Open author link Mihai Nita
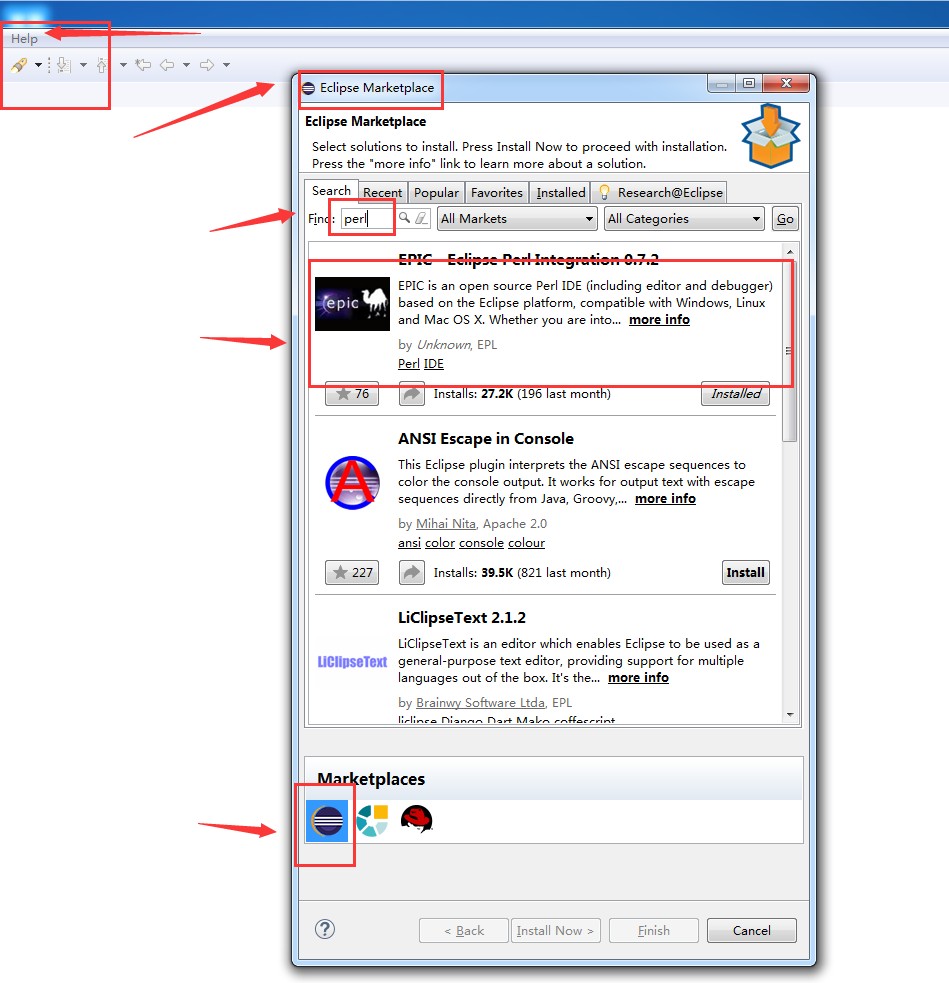Image resolution: width=949 pixels, height=983 pixels. point(446,524)
